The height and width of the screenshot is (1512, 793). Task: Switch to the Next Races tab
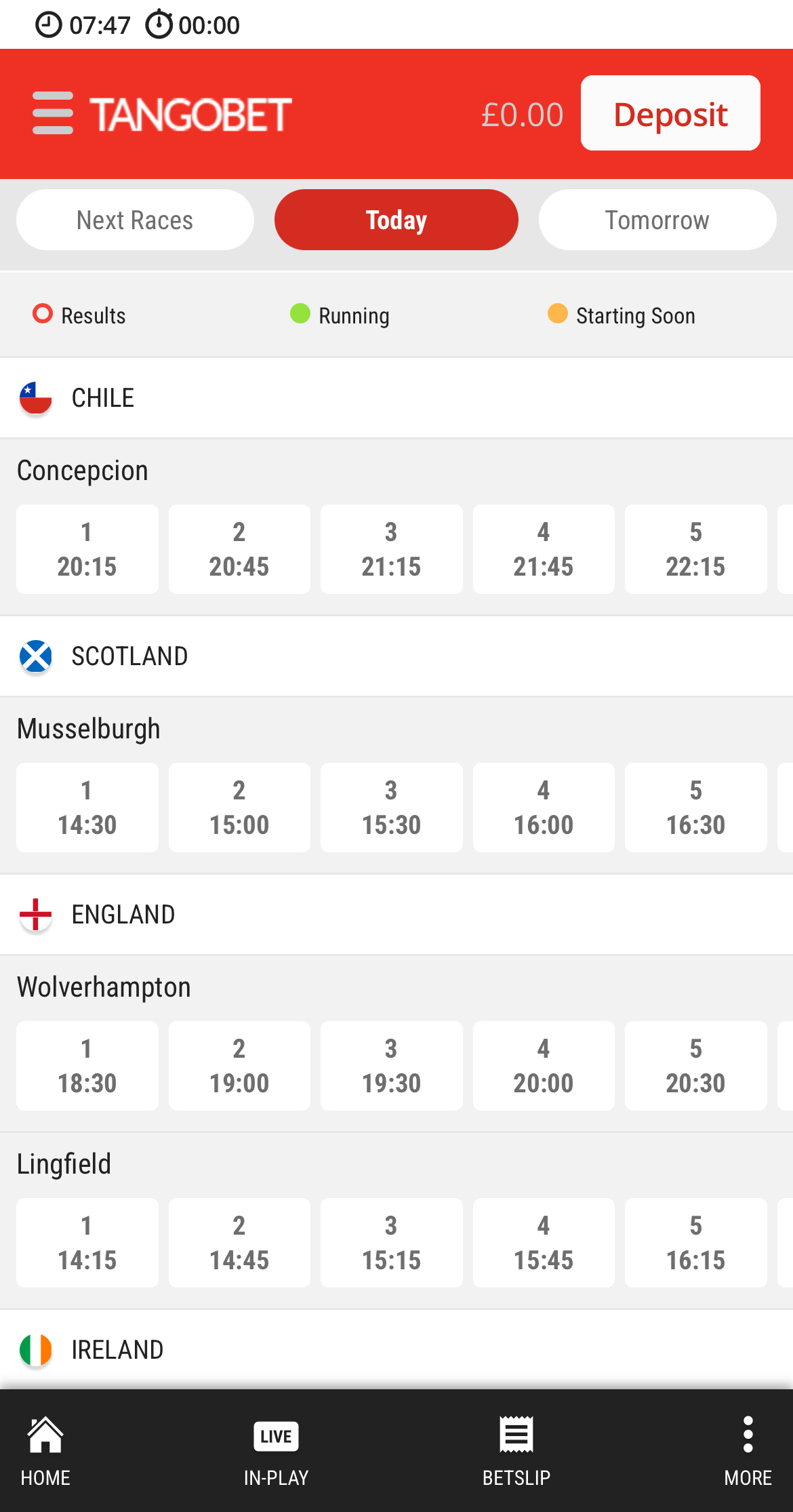coord(135,220)
